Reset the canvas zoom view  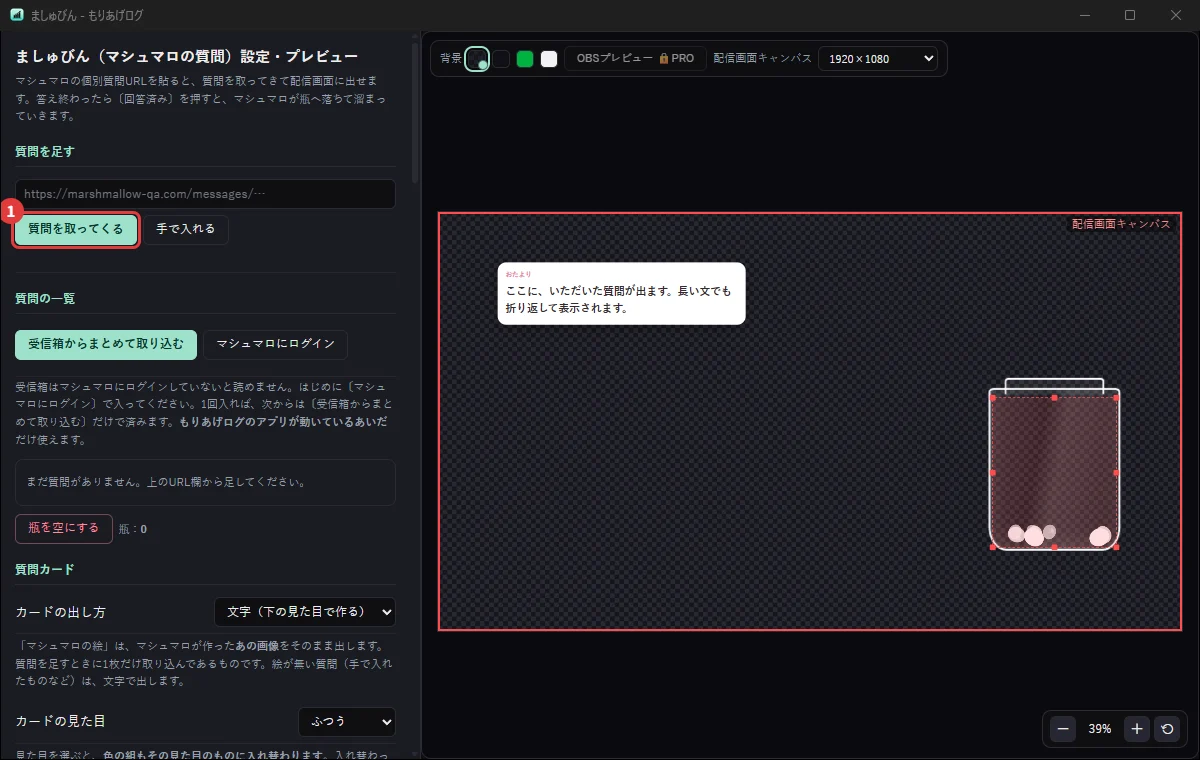click(x=1167, y=729)
